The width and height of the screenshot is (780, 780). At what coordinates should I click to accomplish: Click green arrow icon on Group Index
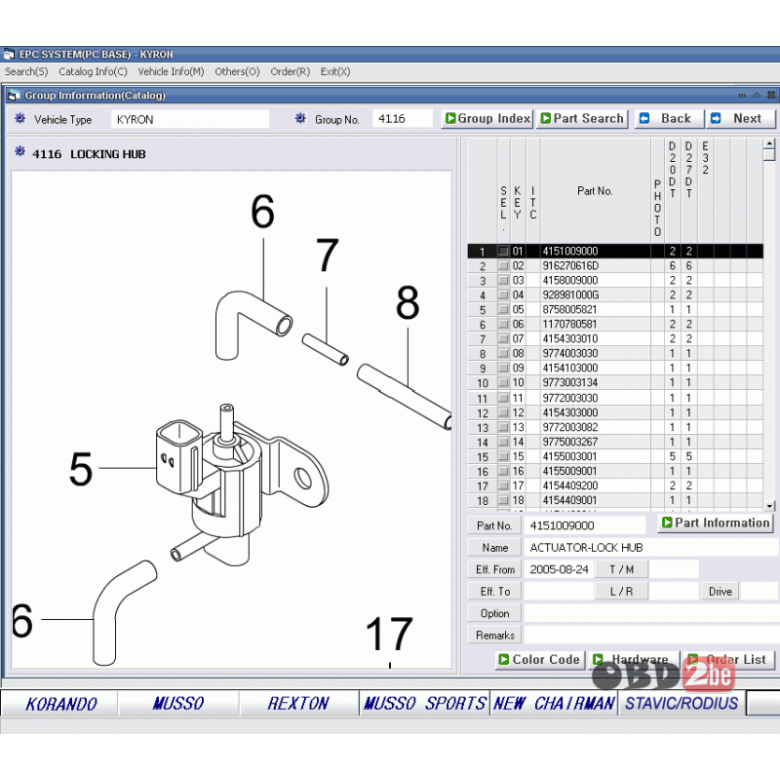tap(451, 118)
